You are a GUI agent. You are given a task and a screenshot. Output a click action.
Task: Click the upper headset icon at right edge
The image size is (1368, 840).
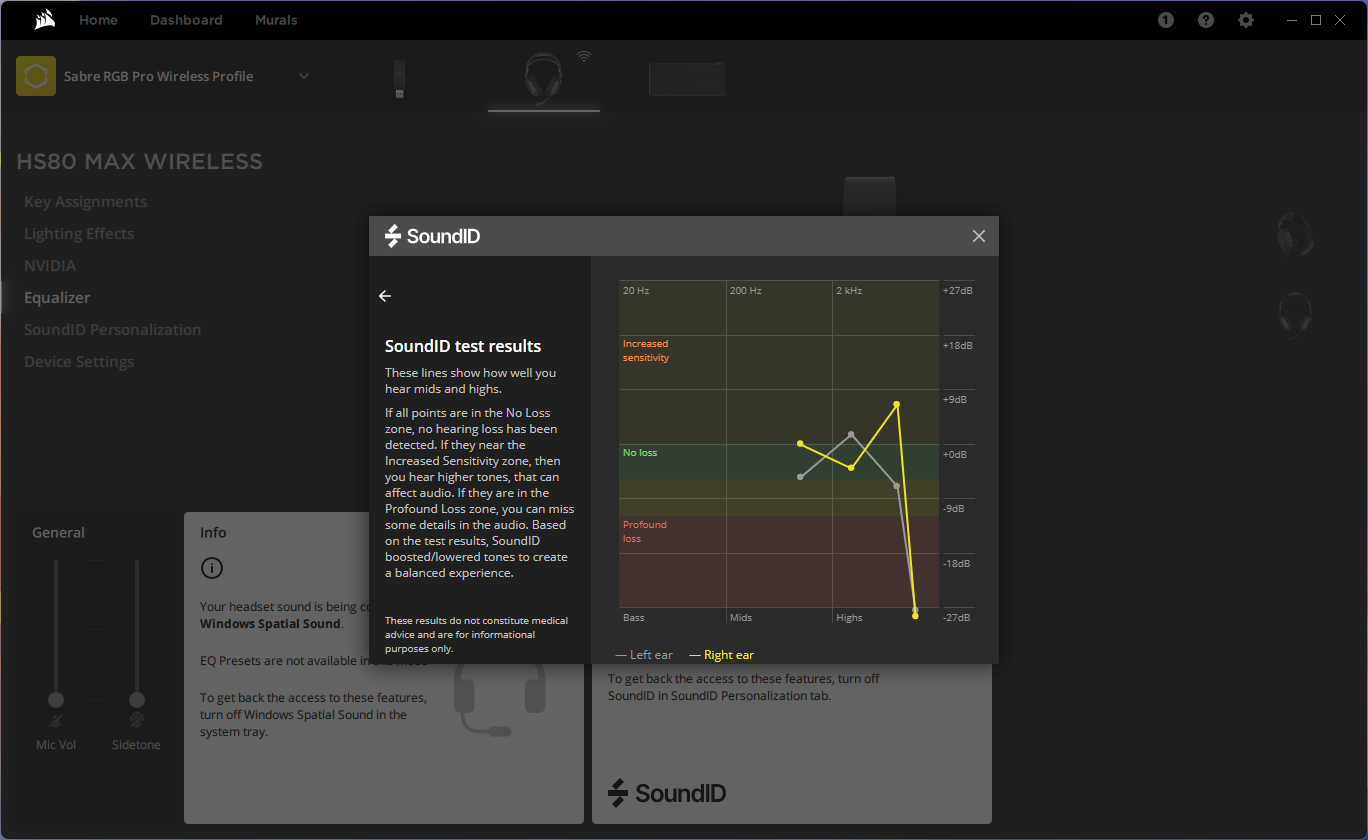(1295, 235)
